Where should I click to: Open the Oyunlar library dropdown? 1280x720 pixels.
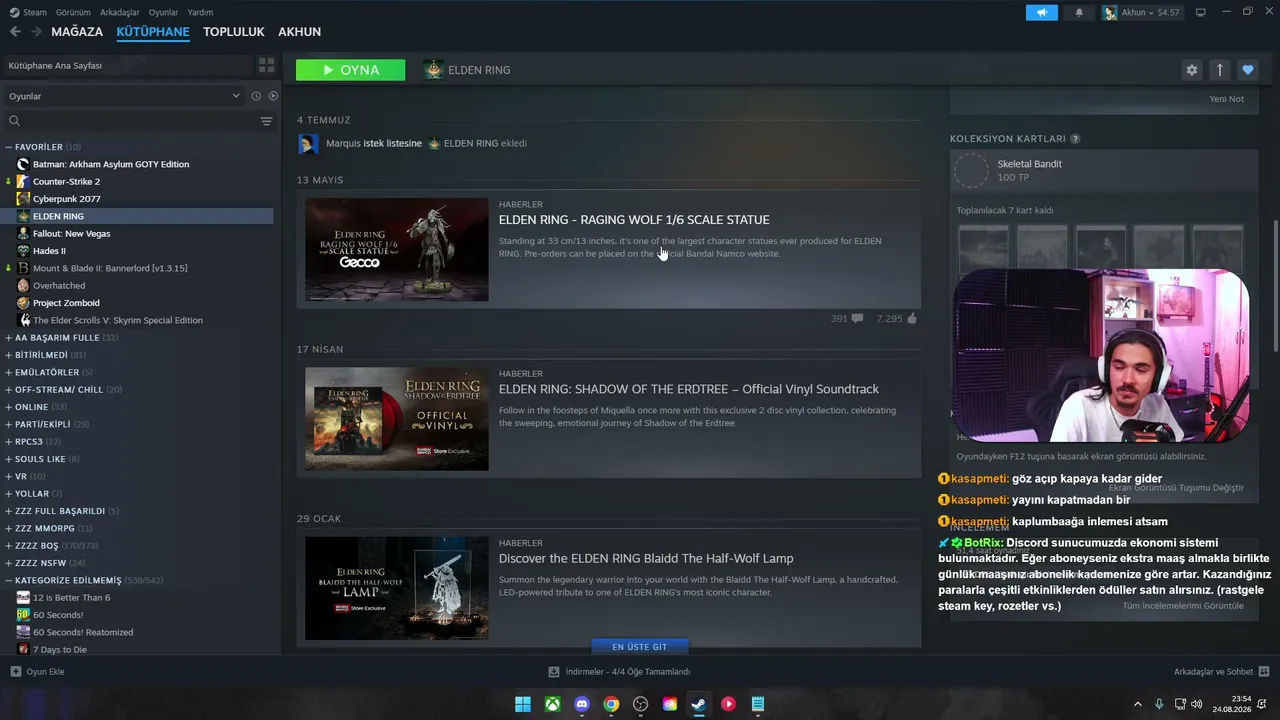[124, 96]
